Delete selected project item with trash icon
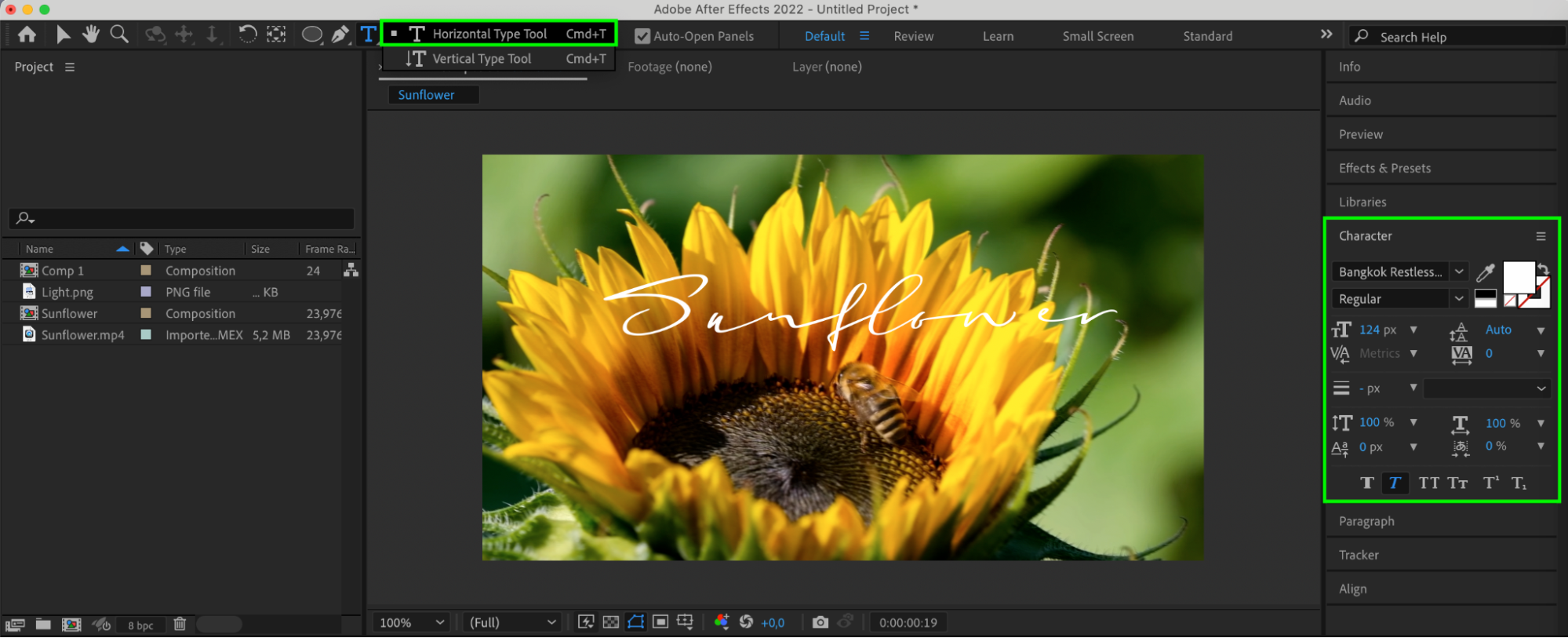The image size is (1568, 638). [180, 625]
